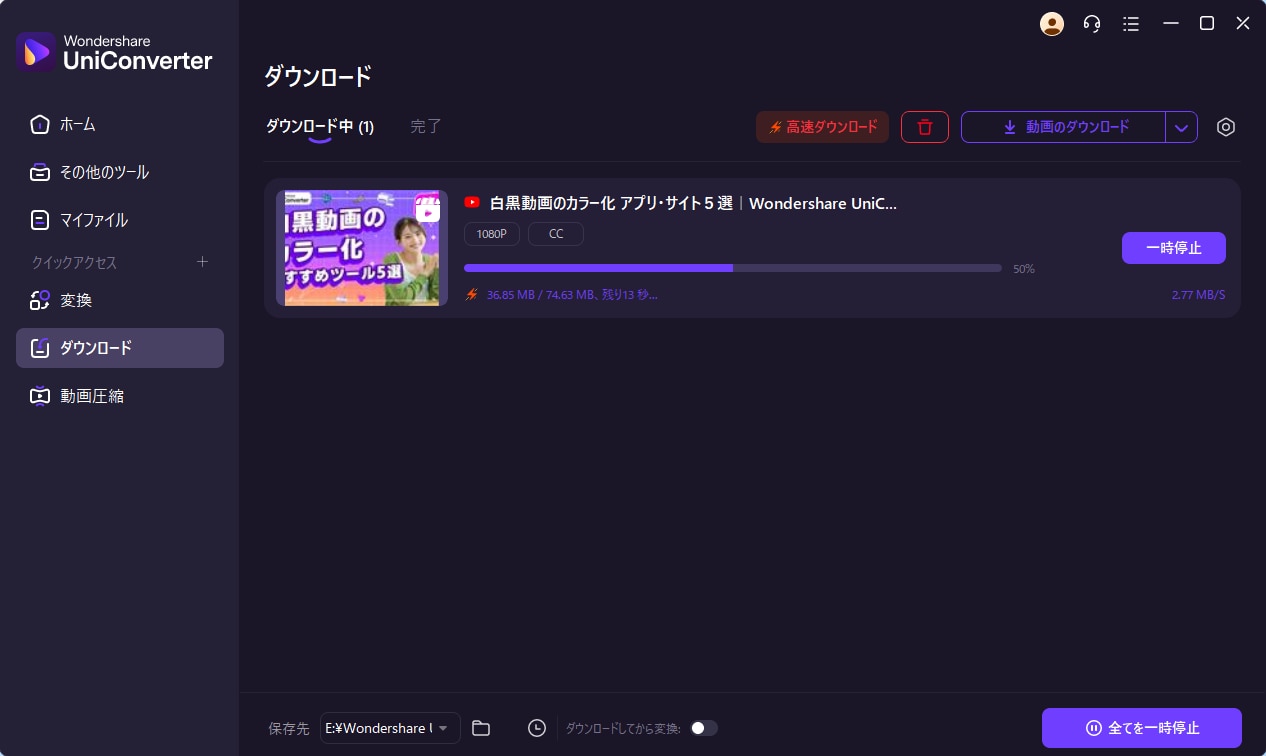Click the Wondershare UniConverter logo
The height and width of the screenshot is (756, 1266).
click(115, 51)
